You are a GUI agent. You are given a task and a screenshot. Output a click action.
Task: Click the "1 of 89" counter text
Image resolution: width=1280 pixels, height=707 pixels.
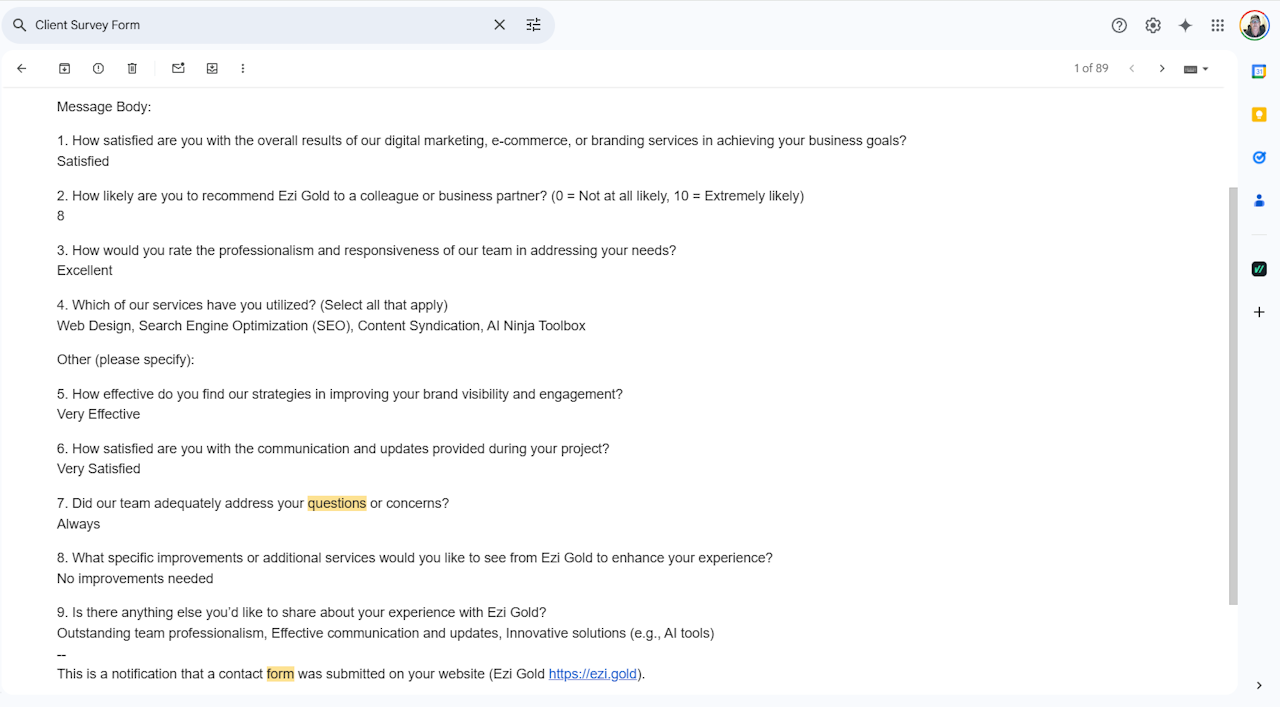(1091, 69)
